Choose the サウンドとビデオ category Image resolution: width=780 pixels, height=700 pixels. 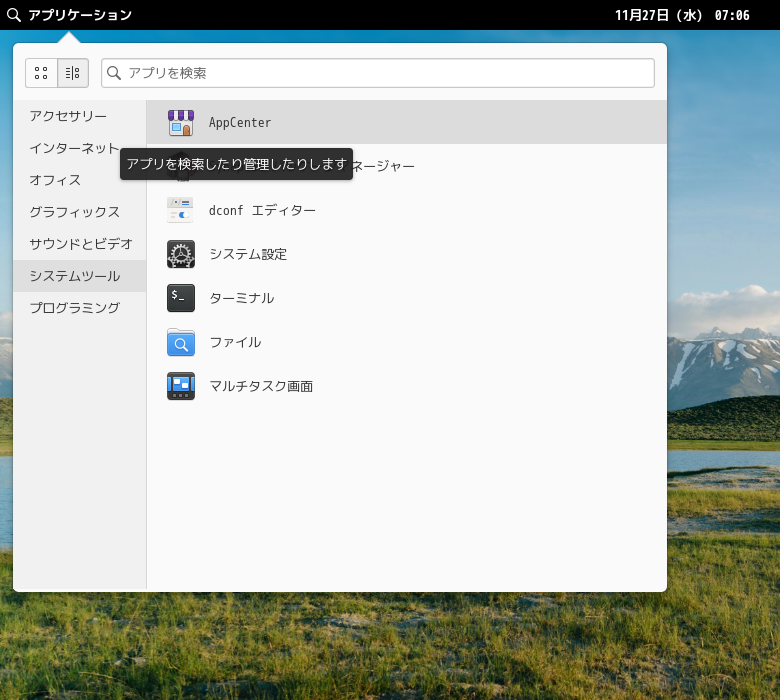pyautogui.click(x=80, y=244)
